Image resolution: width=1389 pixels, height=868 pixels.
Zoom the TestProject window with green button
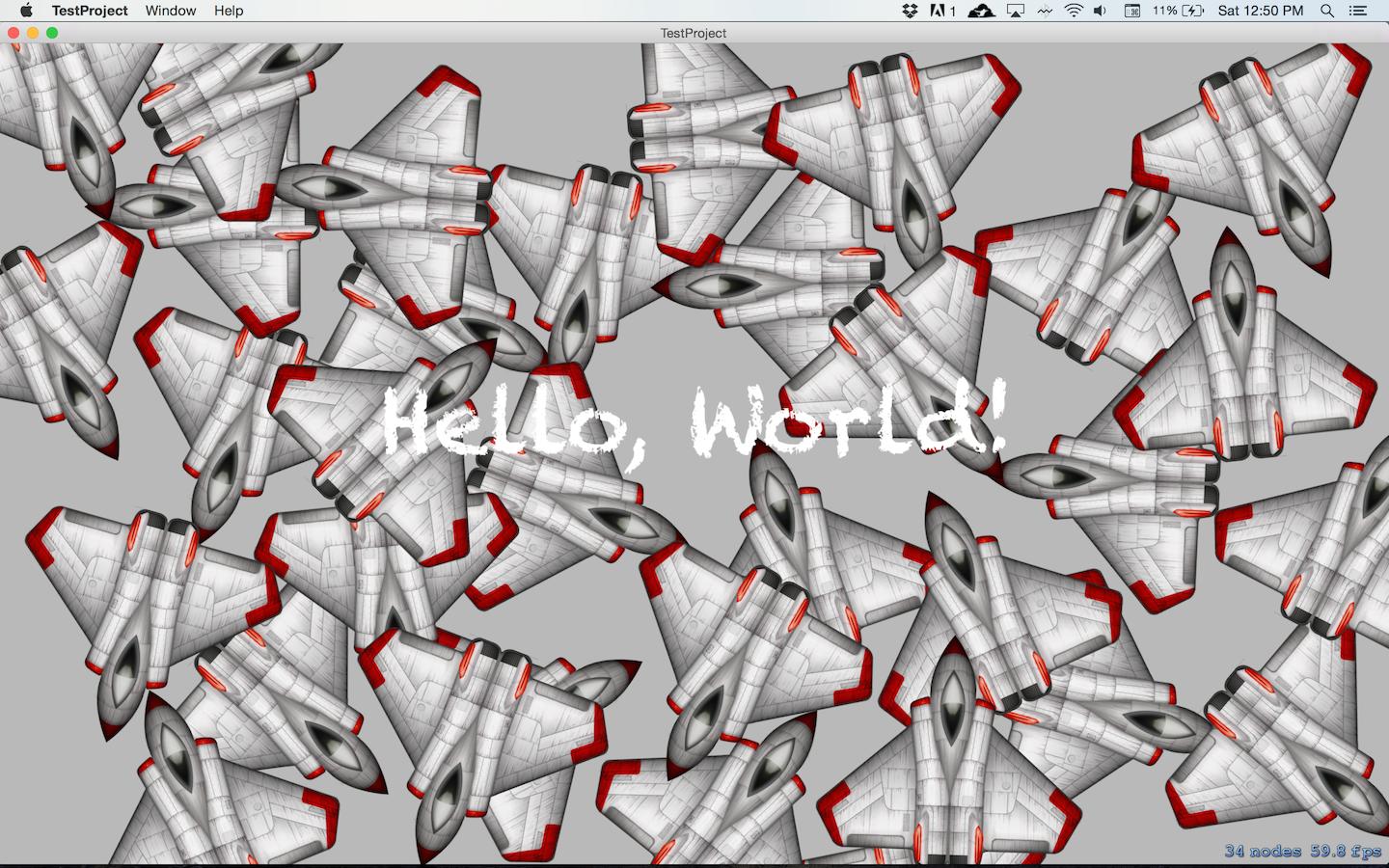pos(52,33)
